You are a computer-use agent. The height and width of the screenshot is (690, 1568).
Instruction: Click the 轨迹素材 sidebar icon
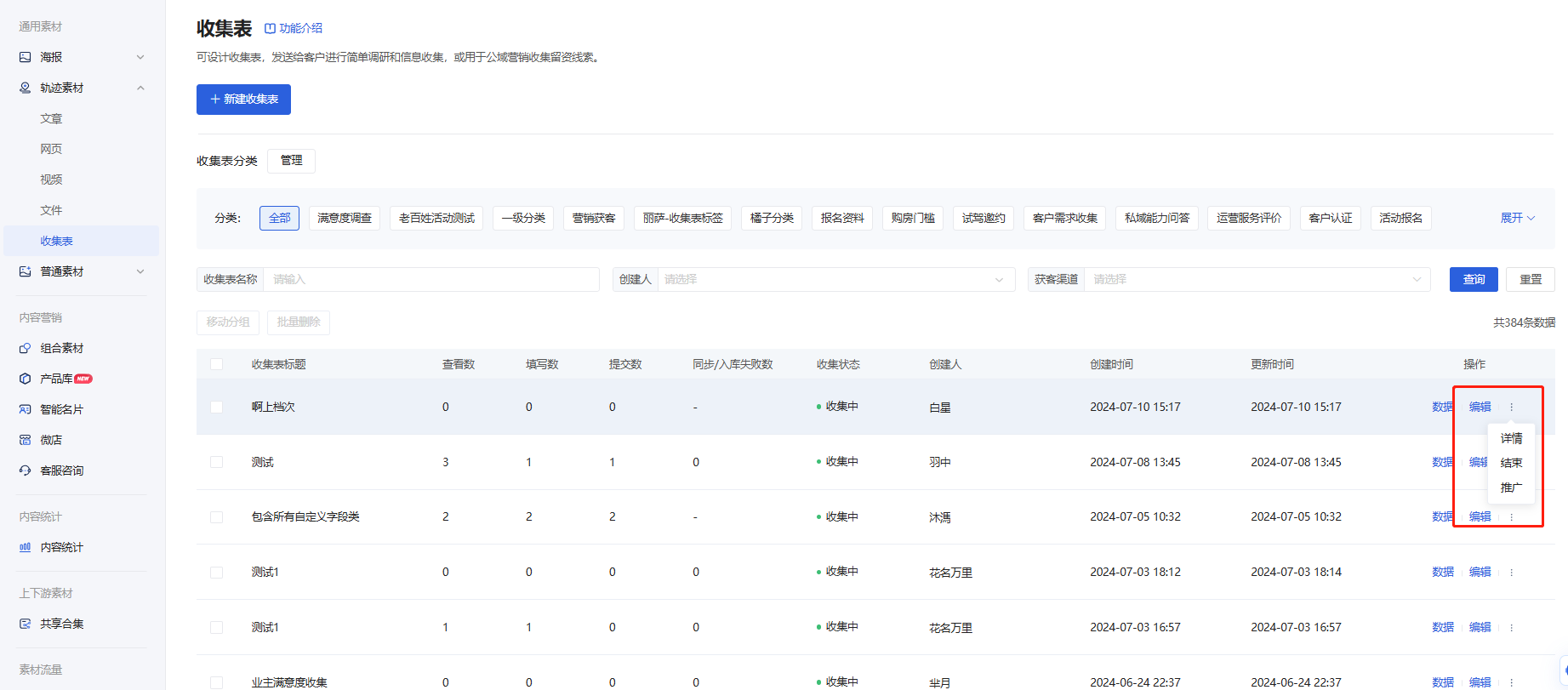click(x=25, y=88)
